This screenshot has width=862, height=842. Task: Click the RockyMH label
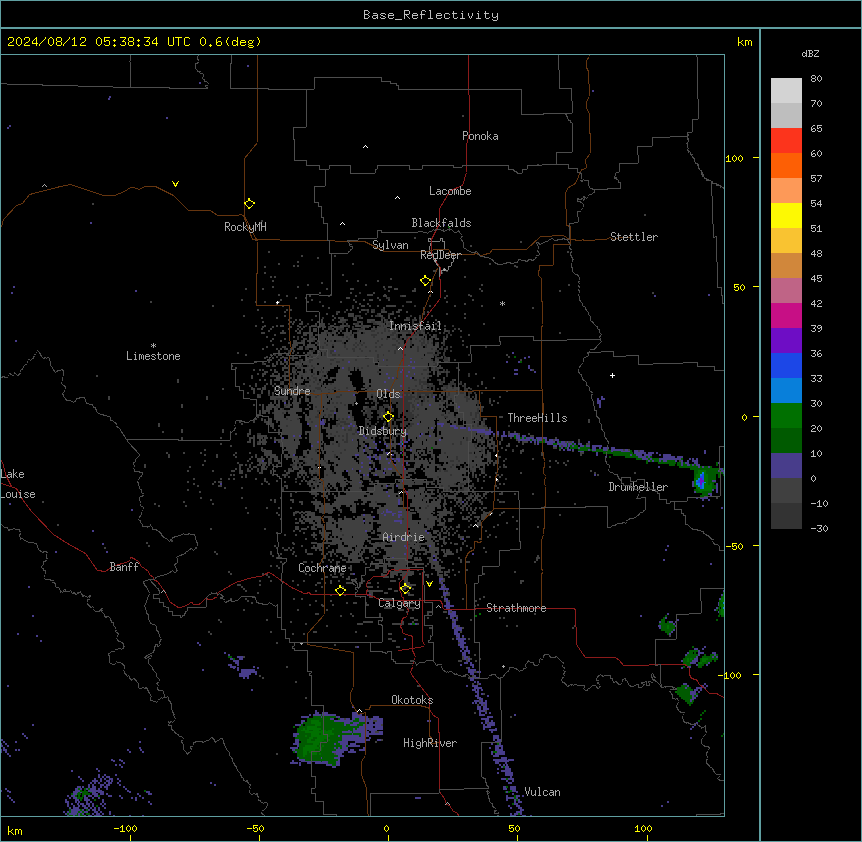pos(245,226)
